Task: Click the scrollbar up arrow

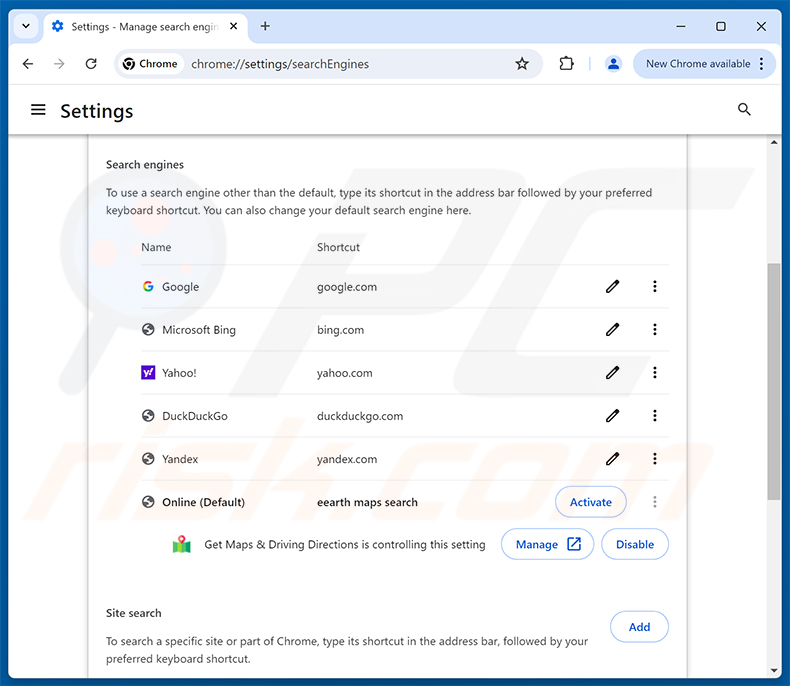Action: click(773, 143)
